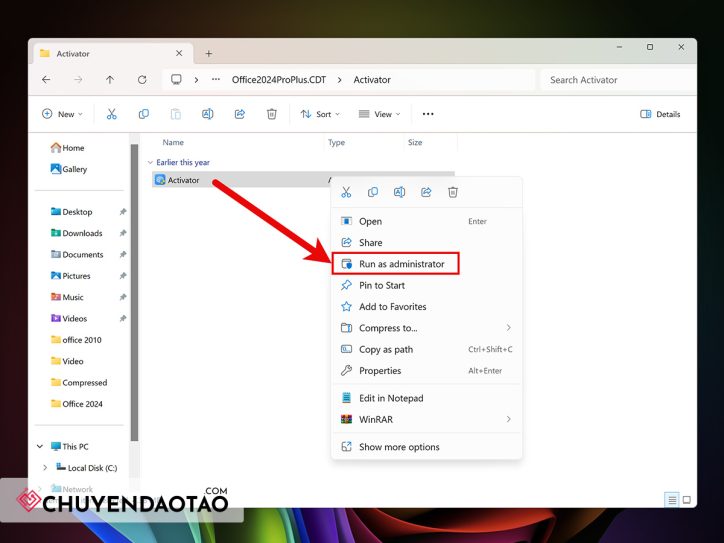This screenshot has width=724, height=543.
Task: Click the Rename icon in the context menu
Action: point(399,192)
